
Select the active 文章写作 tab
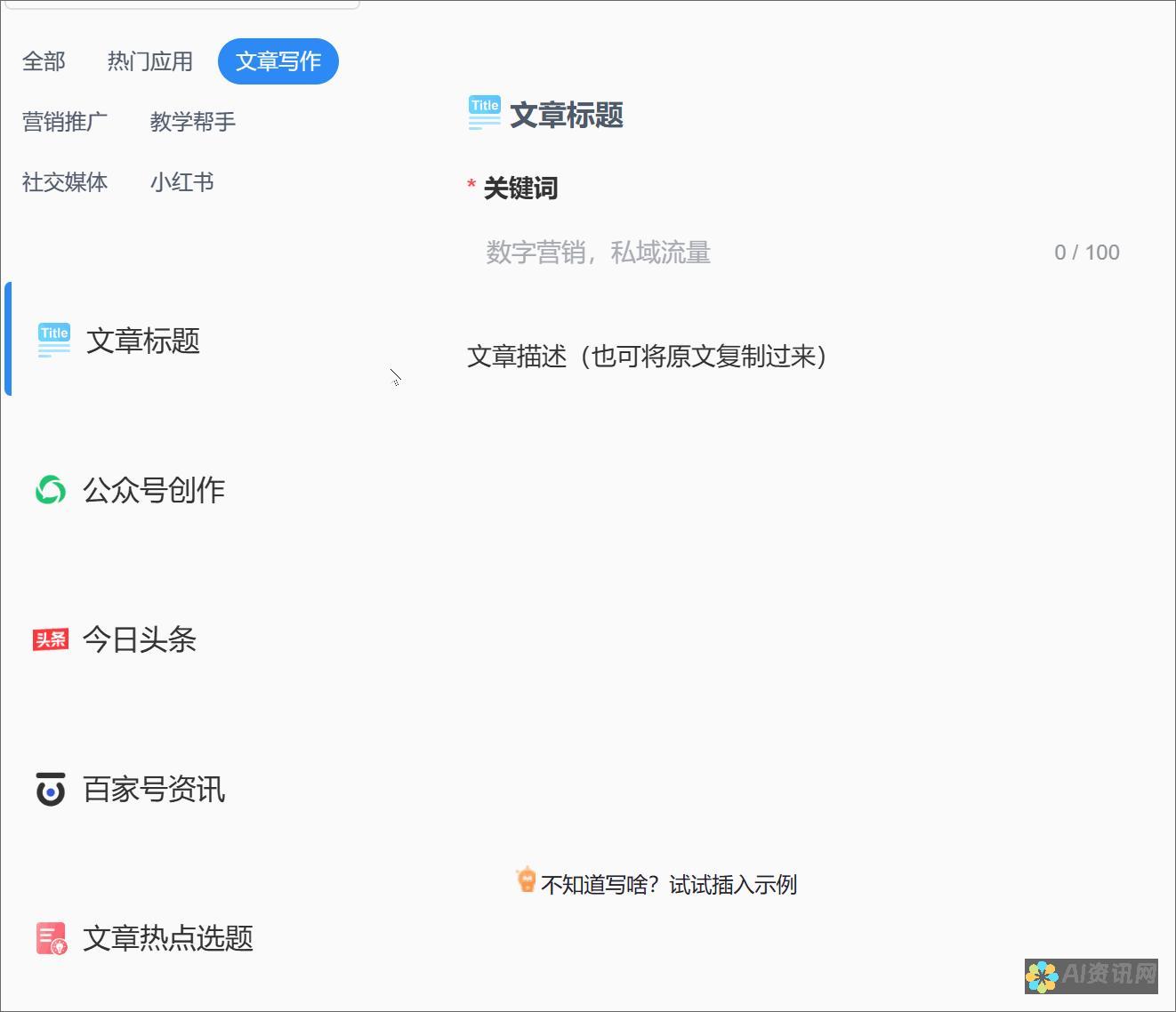(x=278, y=61)
